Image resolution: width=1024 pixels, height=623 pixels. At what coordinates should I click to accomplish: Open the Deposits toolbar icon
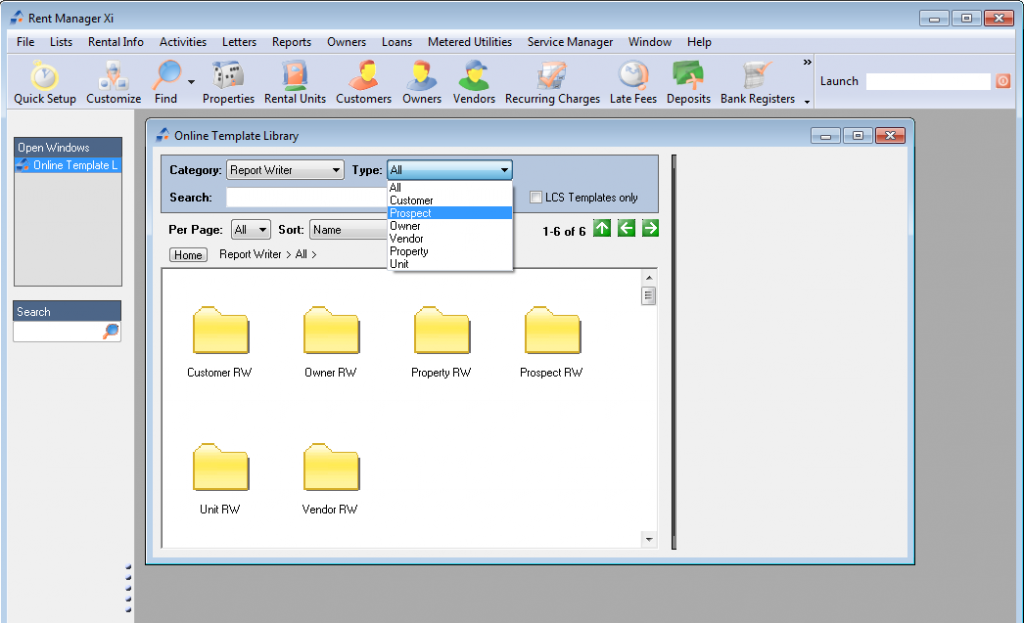(688, 82)
